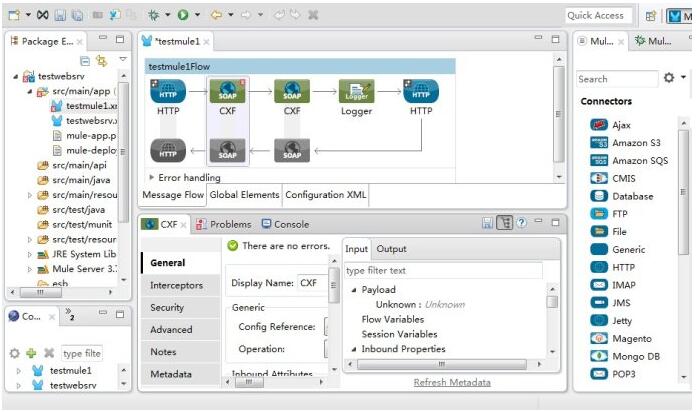Image resolution: width=697 pixels, height=412 pixels.
Task: Click the Magento connector
Action: (631, 339)
